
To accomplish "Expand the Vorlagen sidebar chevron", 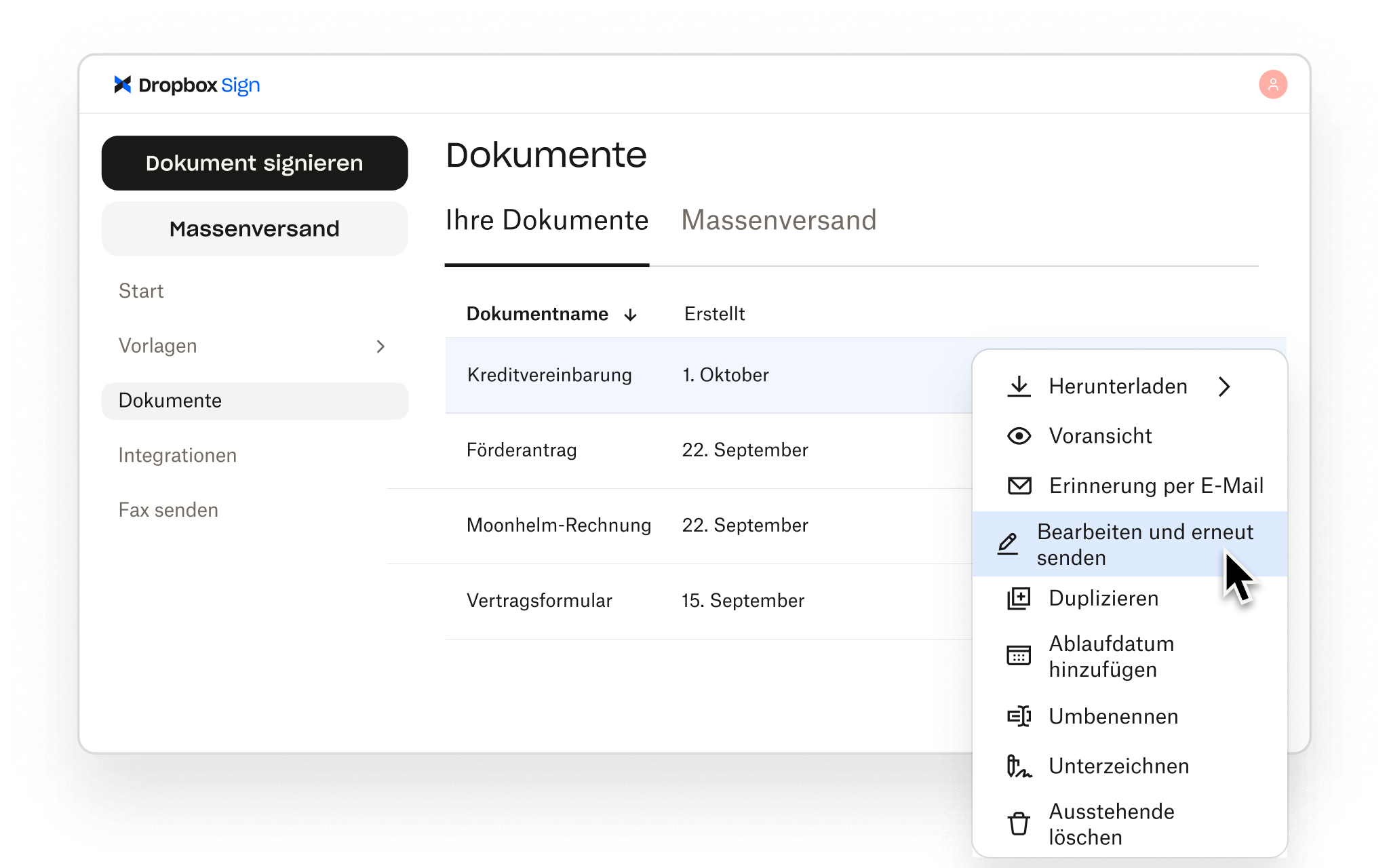I will point(380,347).
